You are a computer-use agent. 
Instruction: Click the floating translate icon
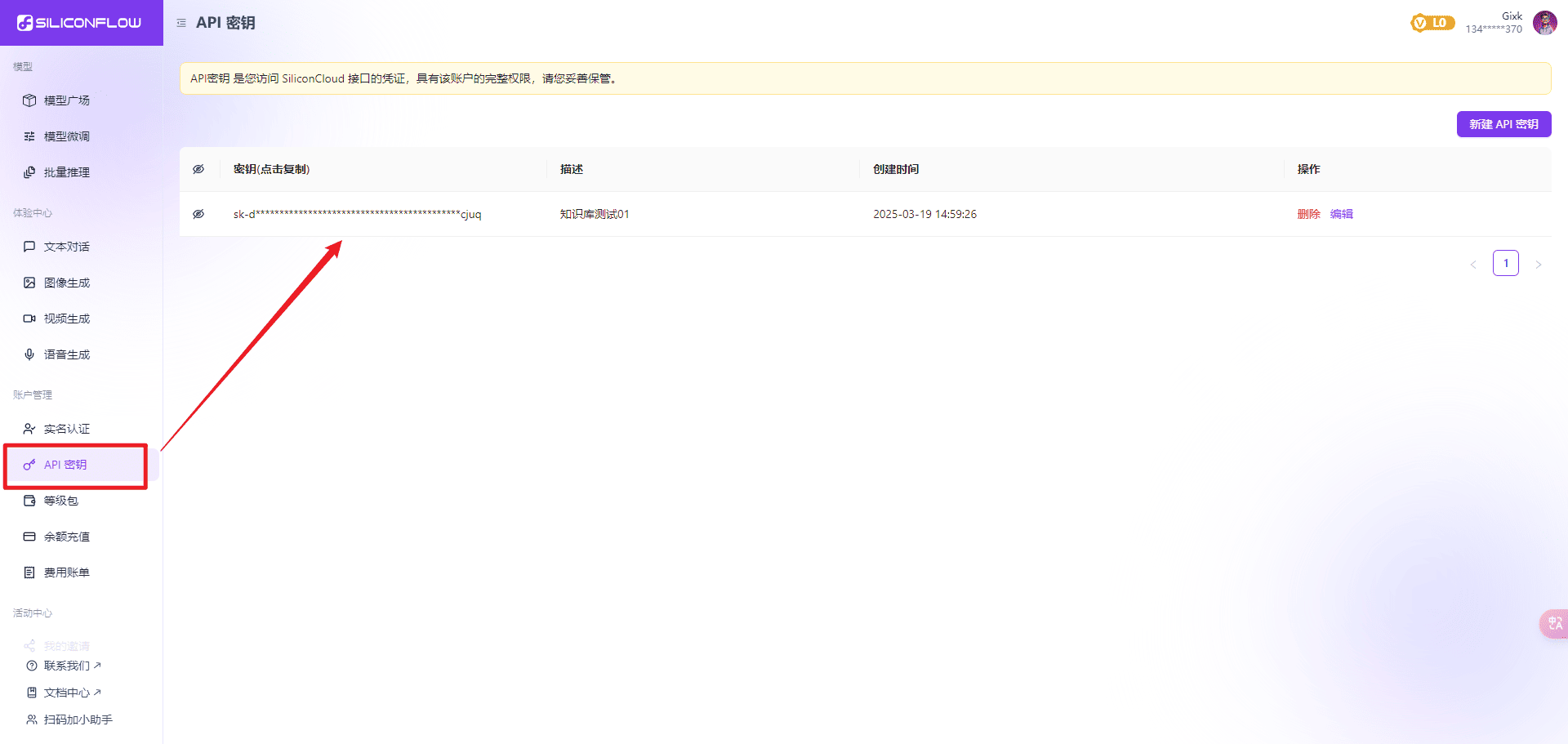point(1554,624)
